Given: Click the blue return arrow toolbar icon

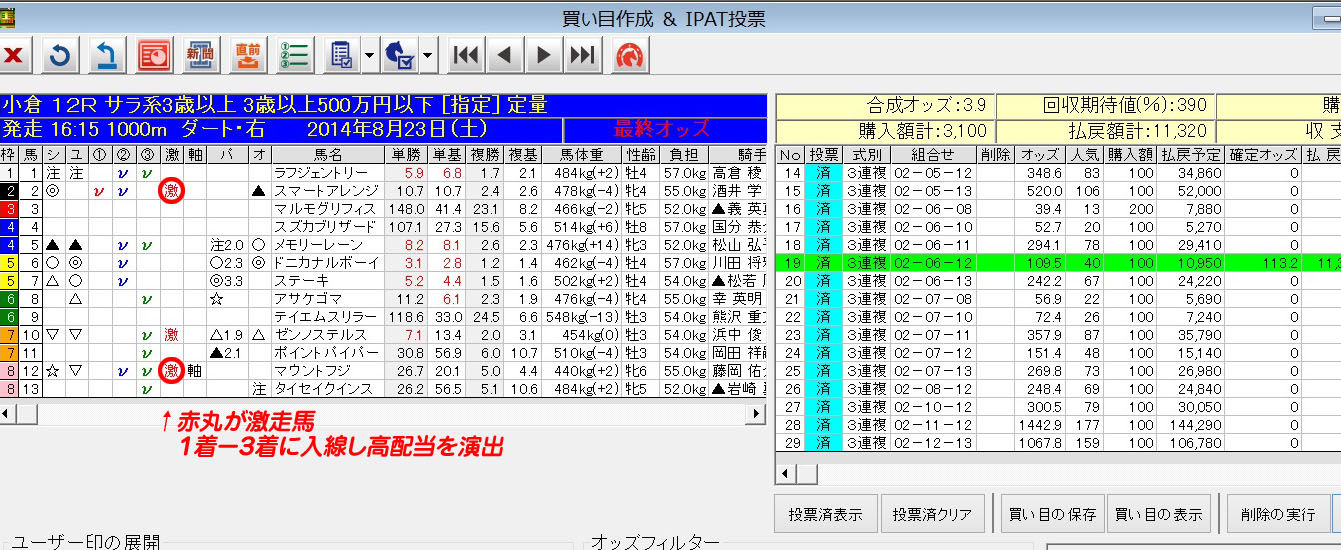Looking at the screenshot, I should (x=106, y=55).
